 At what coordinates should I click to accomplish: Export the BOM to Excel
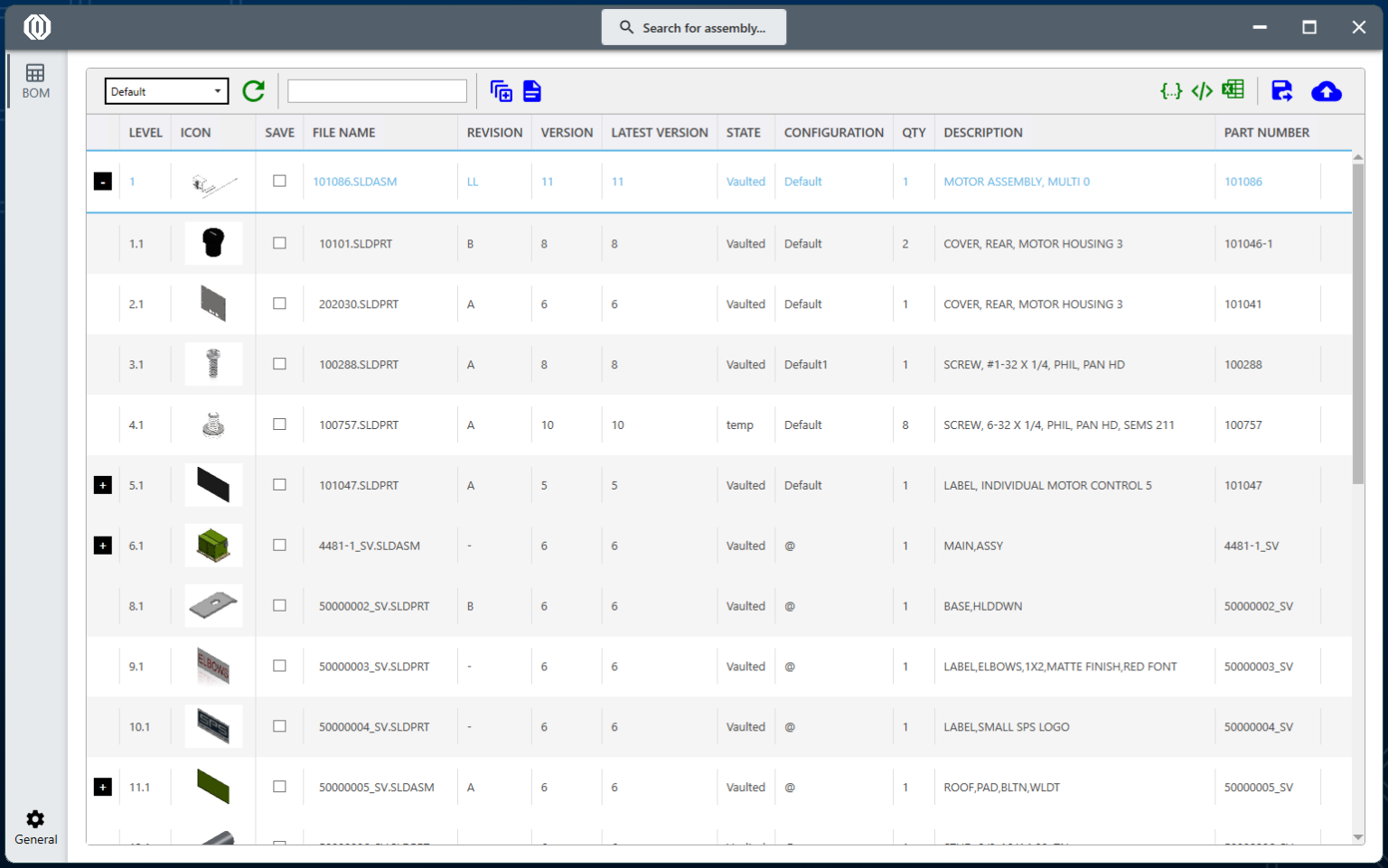[x=1233, y=90]
